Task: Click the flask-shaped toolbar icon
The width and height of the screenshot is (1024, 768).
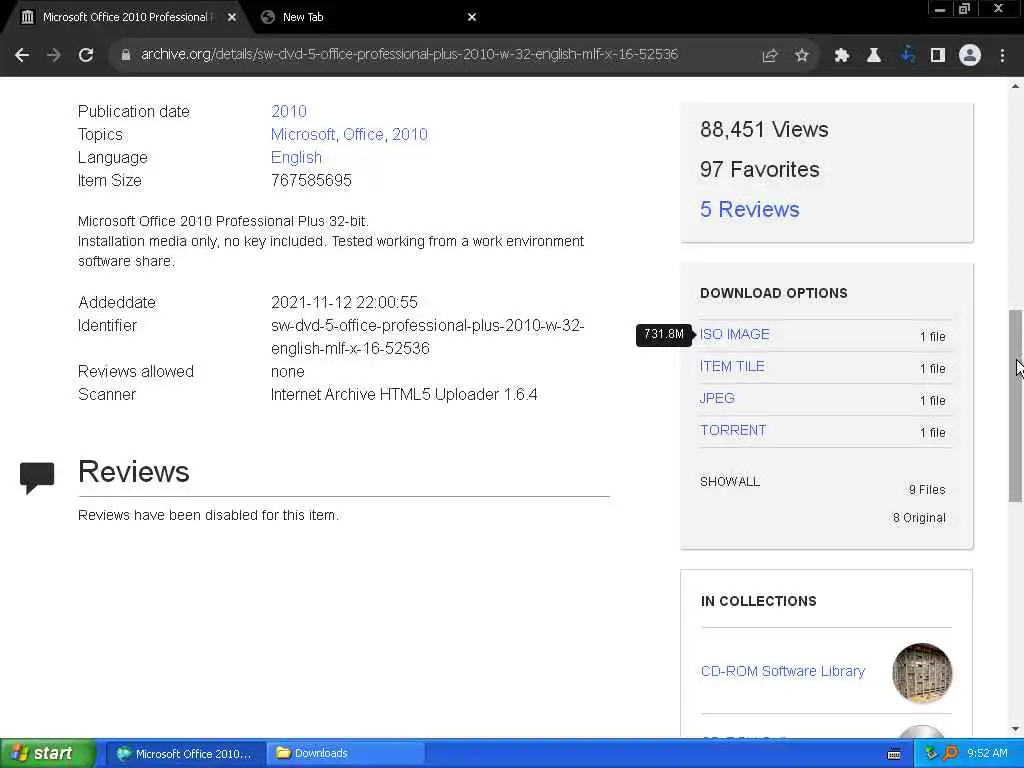Action: (x=873, y=56)
